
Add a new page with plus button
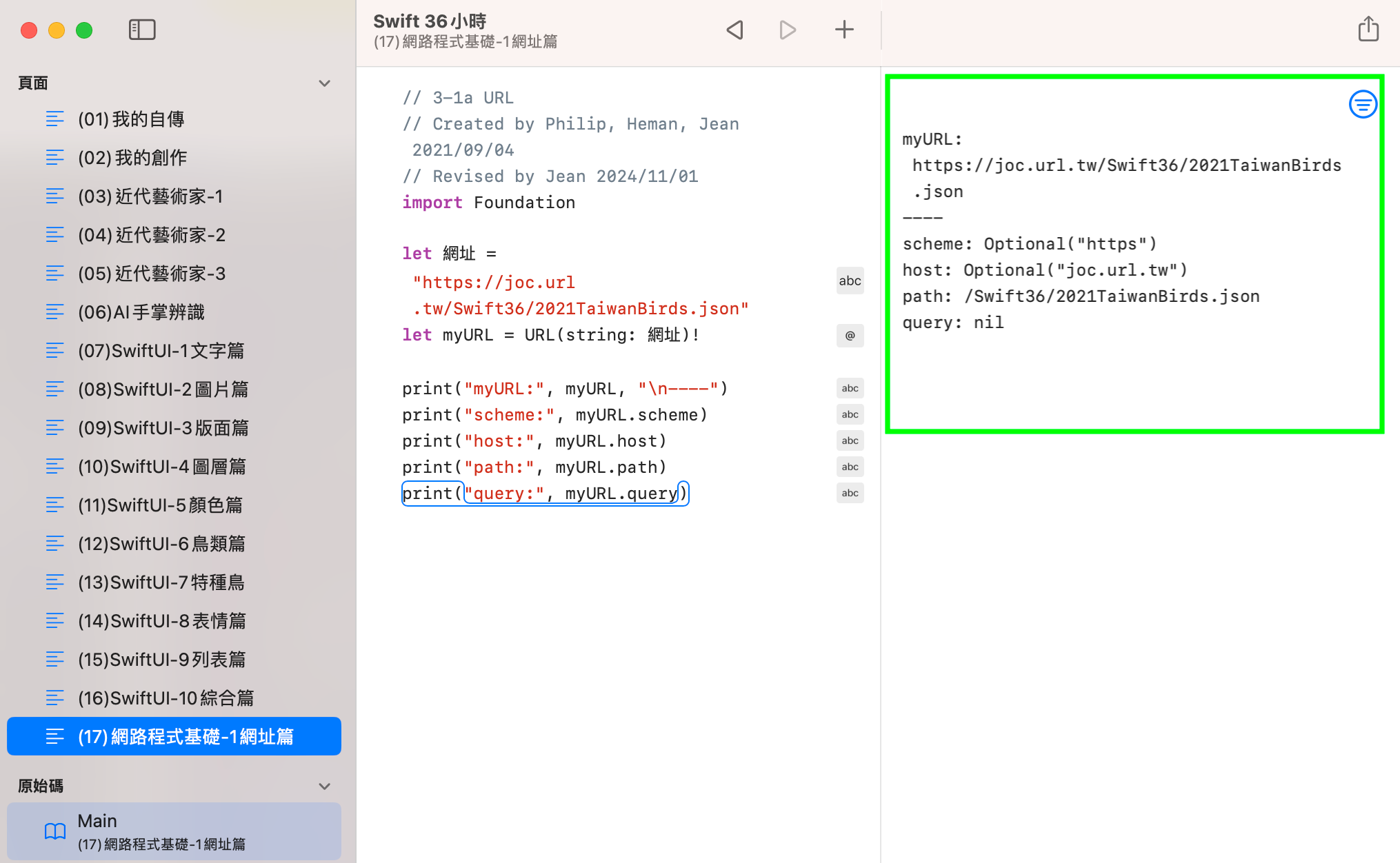coord(844,30)
